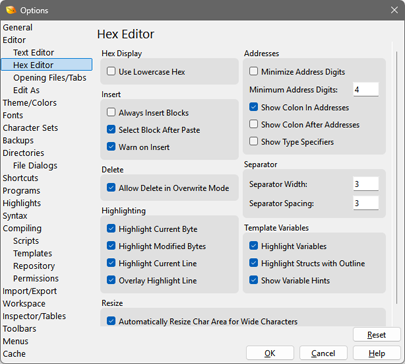Viewport: 405px width, 364px height.
Task: Select Scripts under Compiling
Action: [26, 241]
